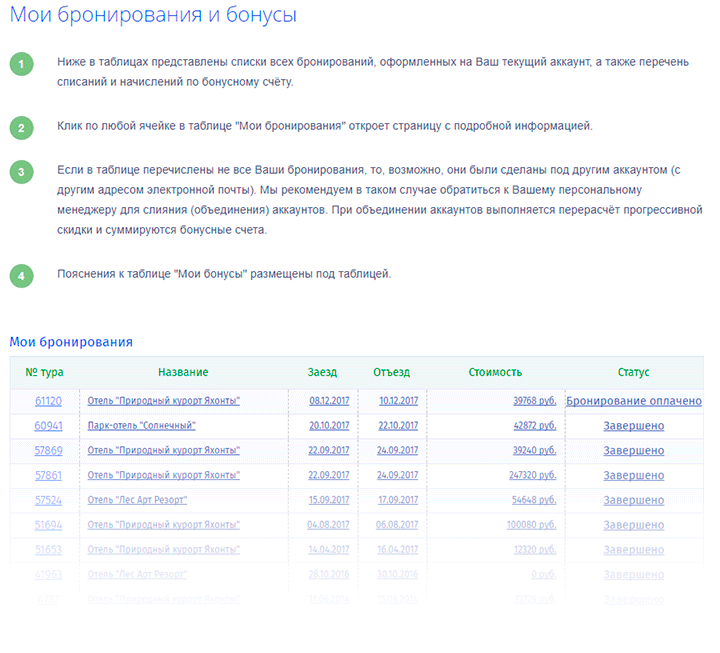Open 'Парк-отель "Солнечный"' booking link
The width and height of the screenshot is (720, 653).
pyautogui.click(x=141, y=426)
